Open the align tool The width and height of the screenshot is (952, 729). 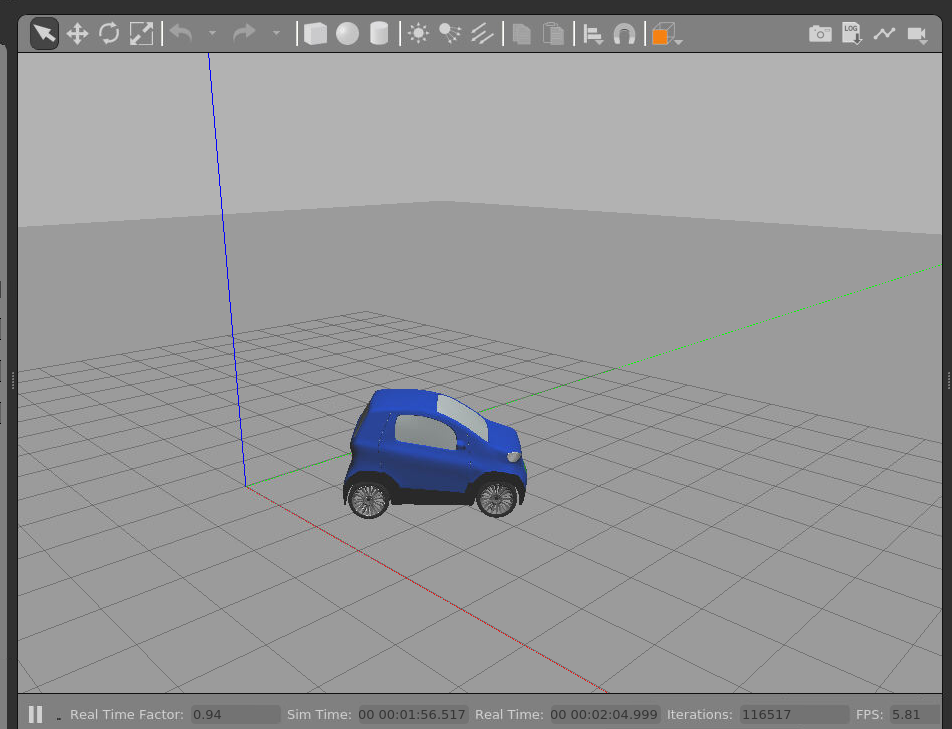click(593, 33)
